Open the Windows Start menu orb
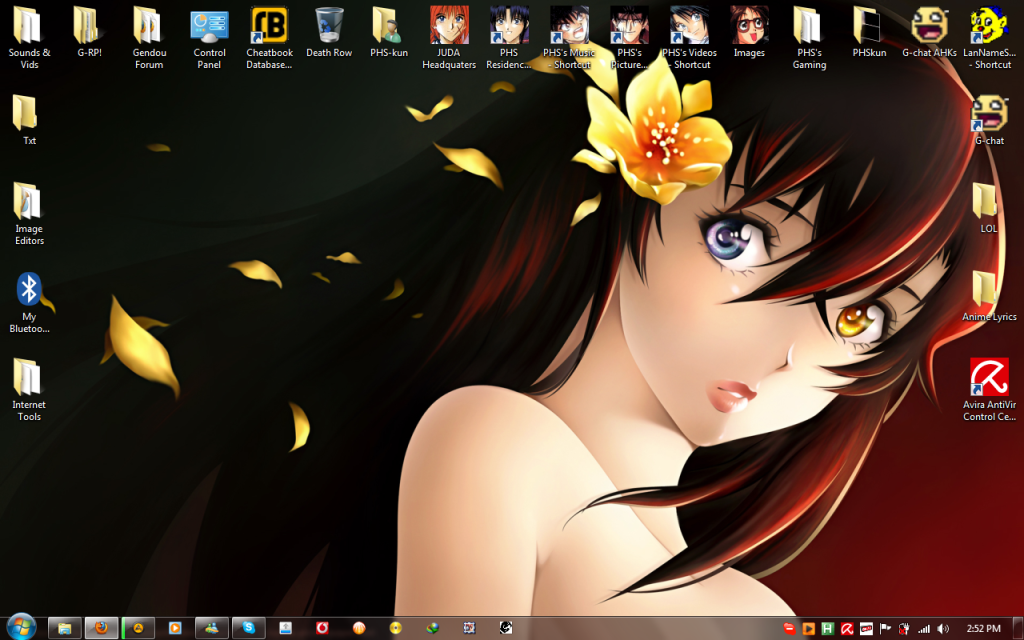1024x640 pixels. (22, 628)
